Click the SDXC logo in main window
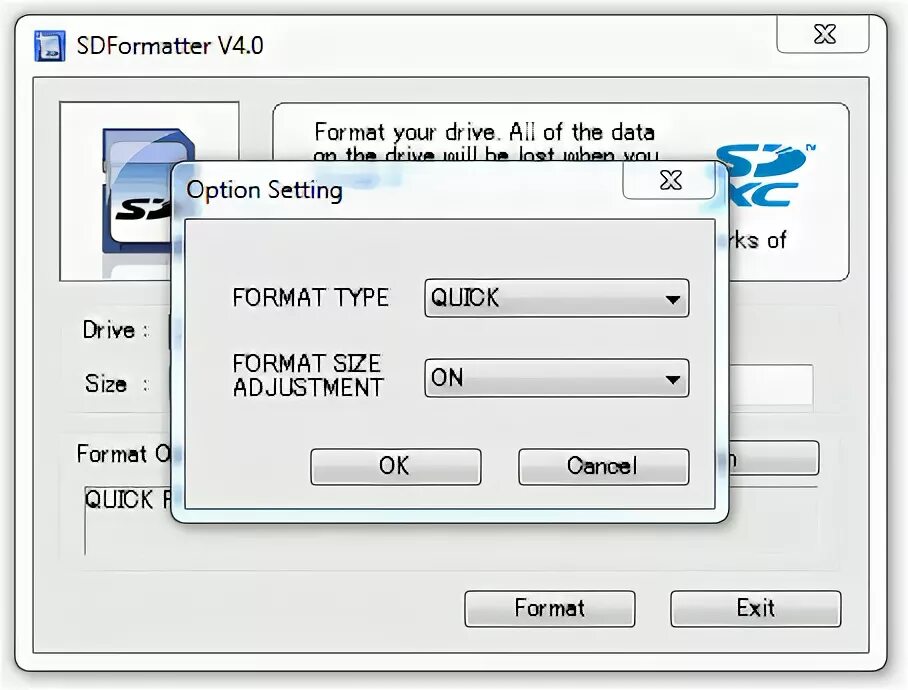The image size is (908, 690). click(766, 175)
